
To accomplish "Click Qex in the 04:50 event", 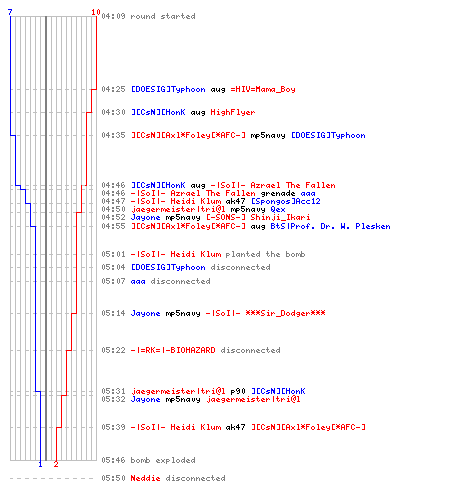I will 278,209.
